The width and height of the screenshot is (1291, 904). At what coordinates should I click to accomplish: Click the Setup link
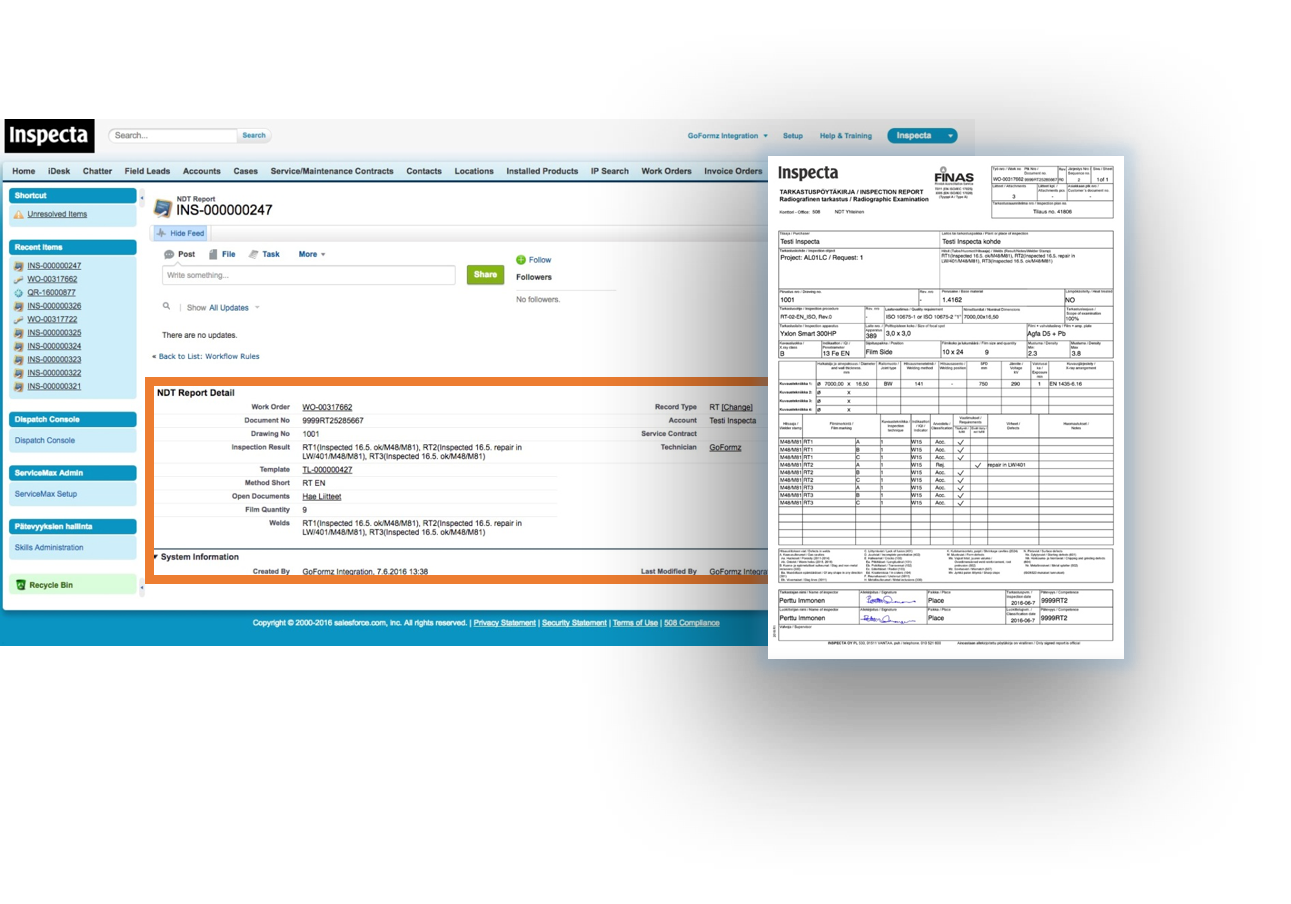click(x=792, y=135)
